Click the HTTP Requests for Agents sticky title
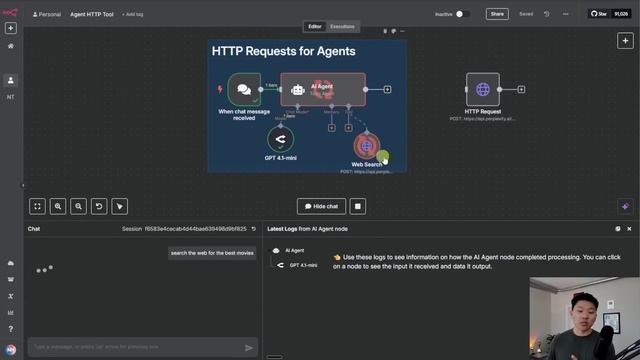The image size is (640, 360). pyautogui.click(x=283, y=51)
